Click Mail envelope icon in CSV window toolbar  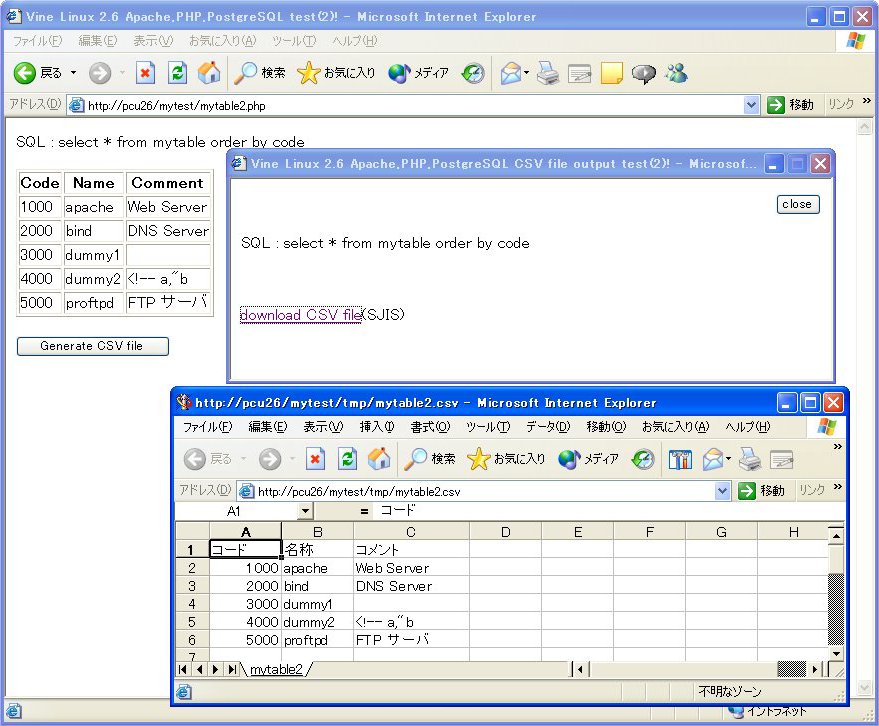pos(713,459)
